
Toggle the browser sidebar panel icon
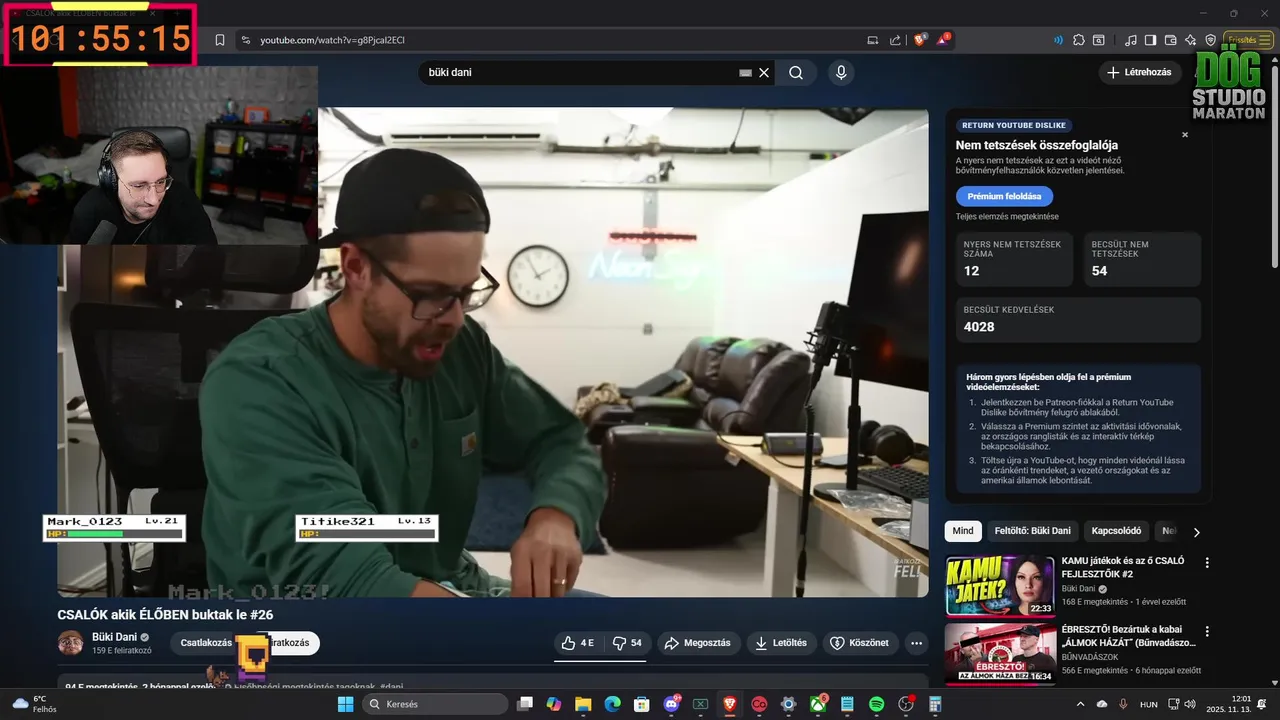pos(1150,40)
